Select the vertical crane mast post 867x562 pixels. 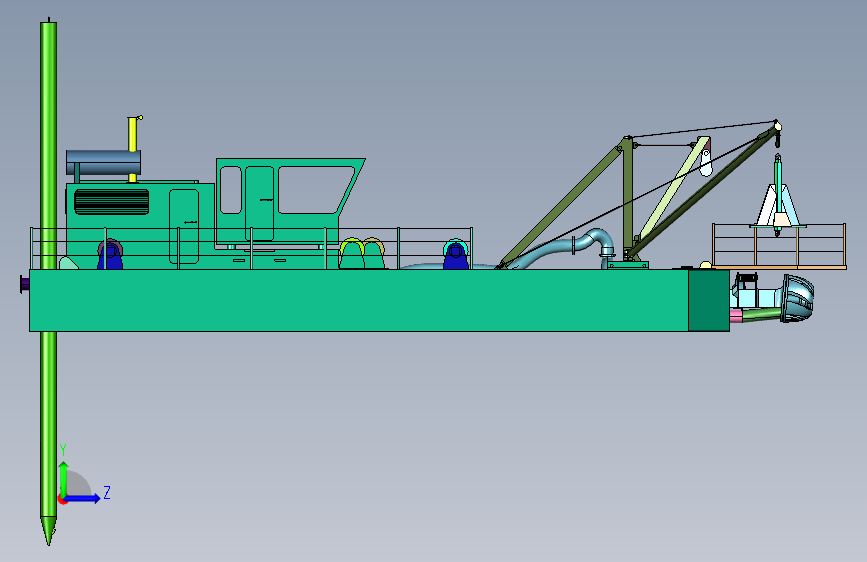tap(628, 198)
